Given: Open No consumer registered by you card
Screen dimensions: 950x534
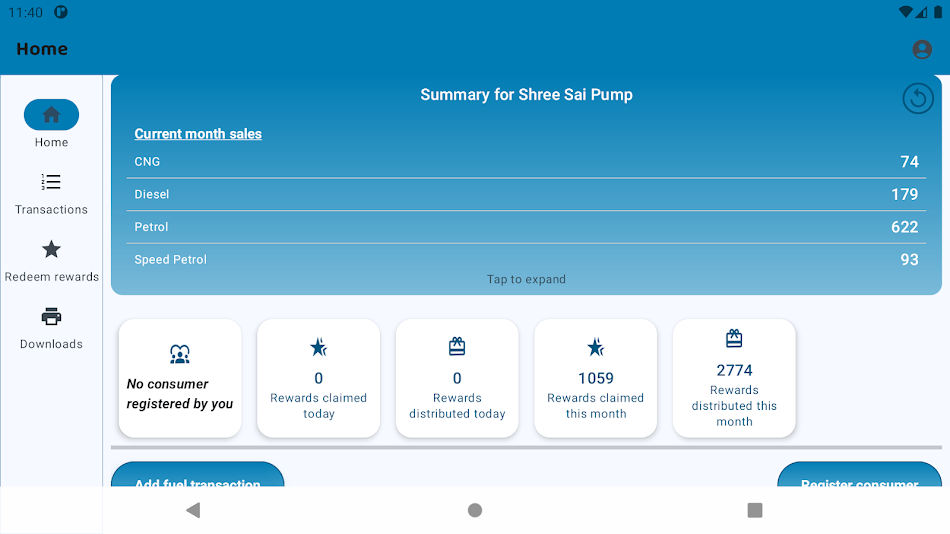Looking at the screenshot, I should click(180, 378).
